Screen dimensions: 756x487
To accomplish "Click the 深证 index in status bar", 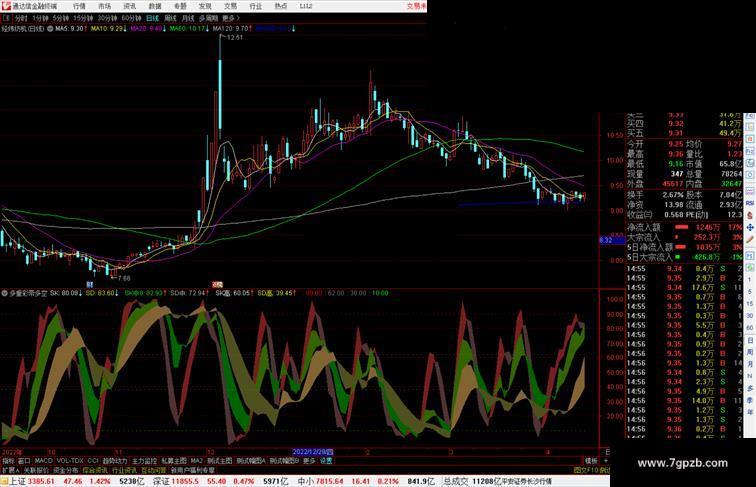I will coord(161,482).
